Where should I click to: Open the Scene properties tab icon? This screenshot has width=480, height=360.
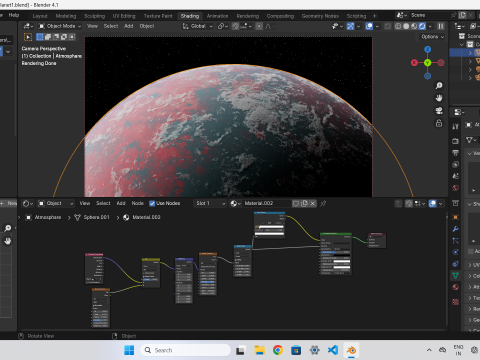point(455,176)
